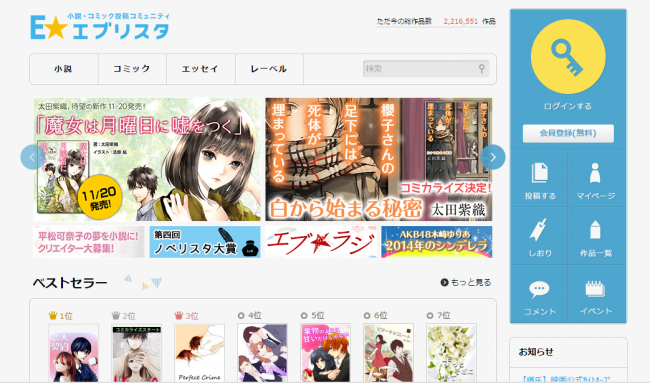
Task: Open the コメント speech bubble icon
Action: point(539,289)
